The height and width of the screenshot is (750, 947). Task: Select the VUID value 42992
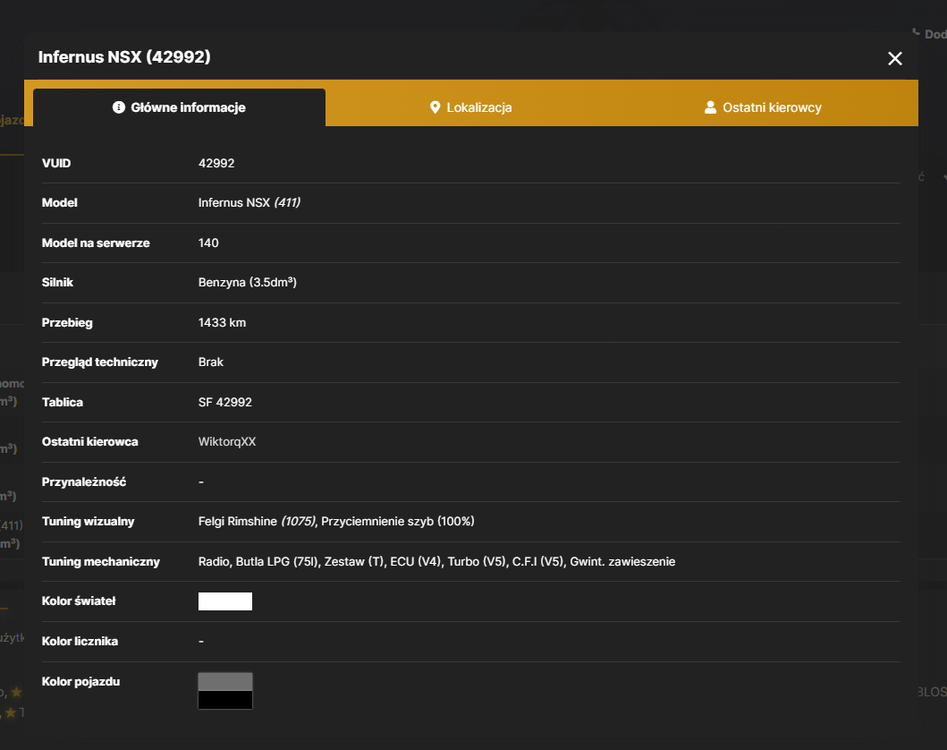(216, 163)
